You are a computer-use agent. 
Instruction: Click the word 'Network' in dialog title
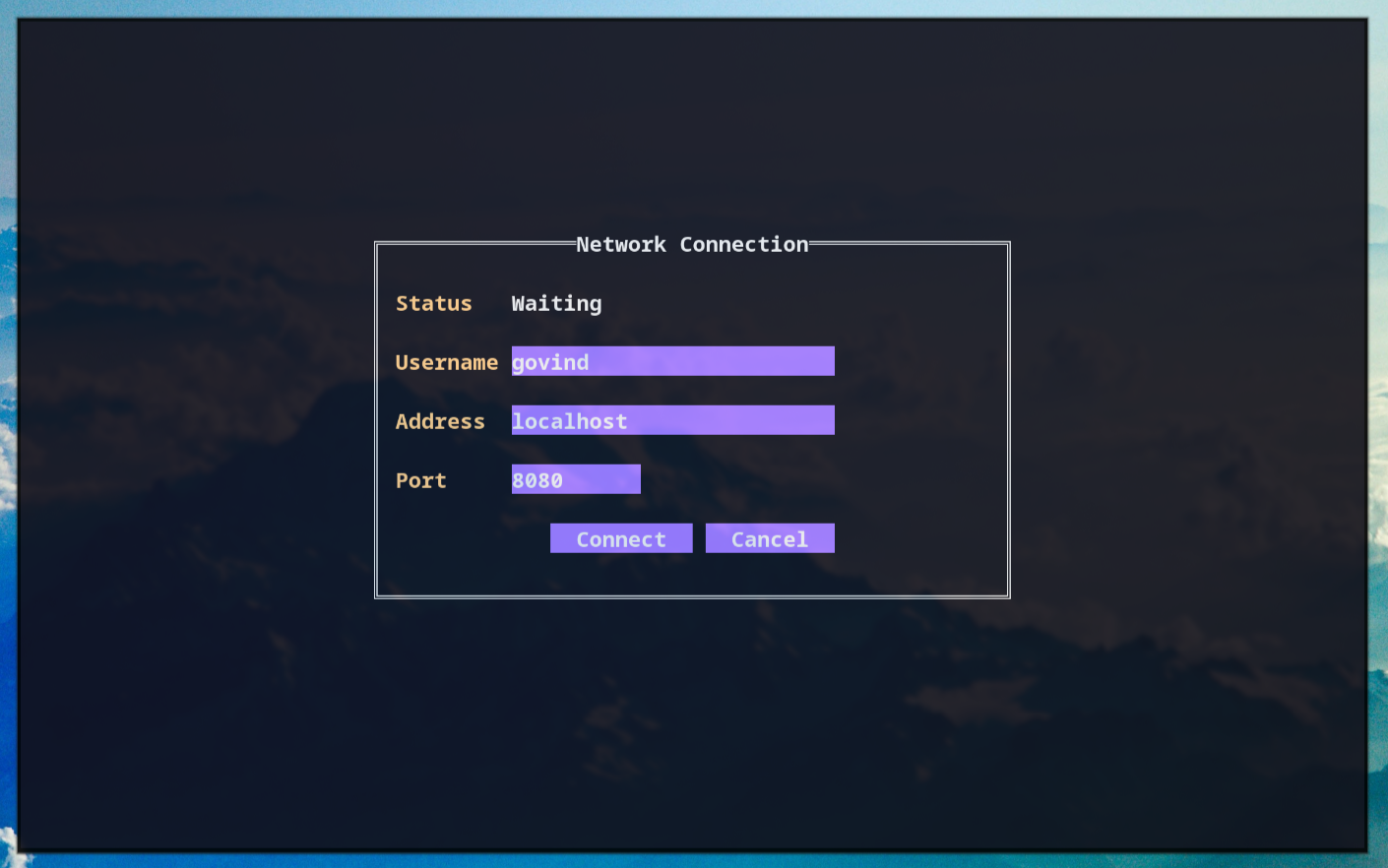[x=620, y=244]
